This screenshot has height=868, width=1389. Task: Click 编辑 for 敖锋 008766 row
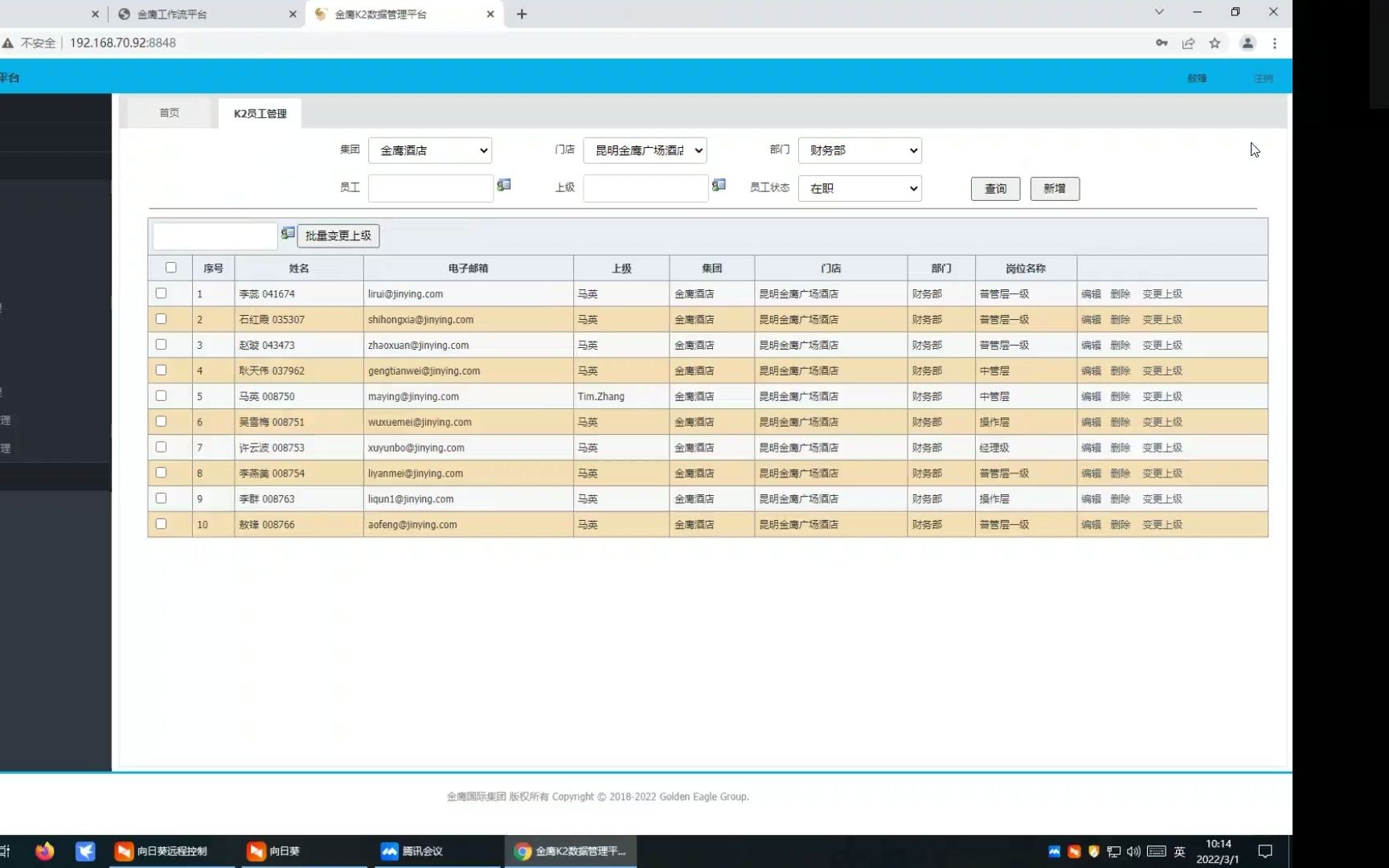[1091, 525]
